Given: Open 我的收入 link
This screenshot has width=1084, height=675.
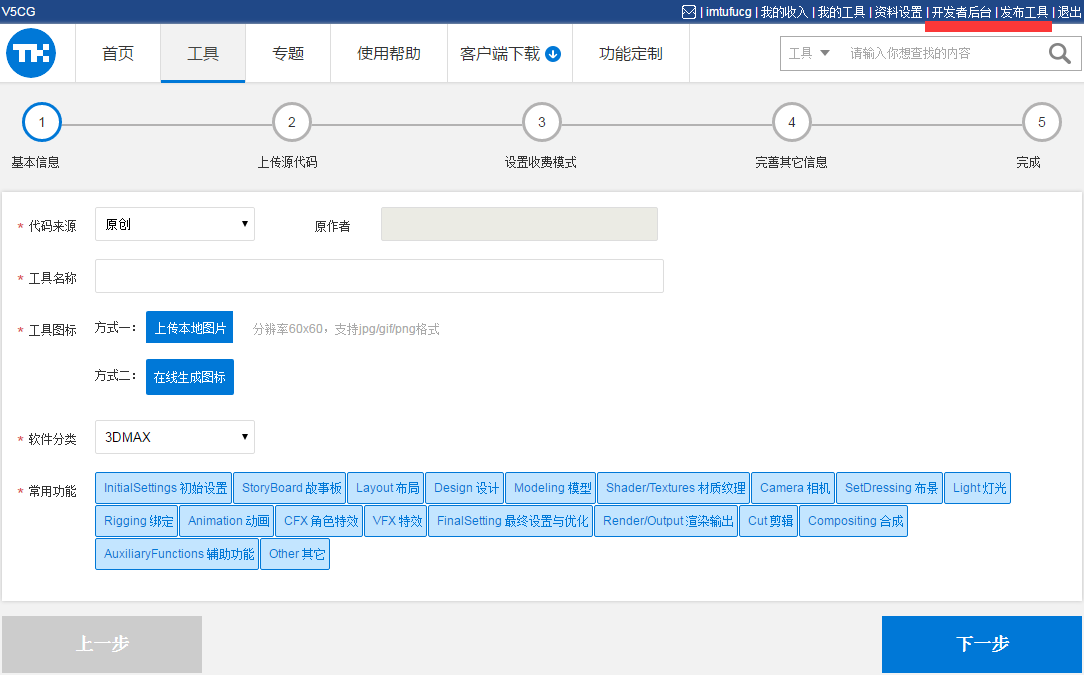Looking at the screenshot, I should (x=784, y=12).
